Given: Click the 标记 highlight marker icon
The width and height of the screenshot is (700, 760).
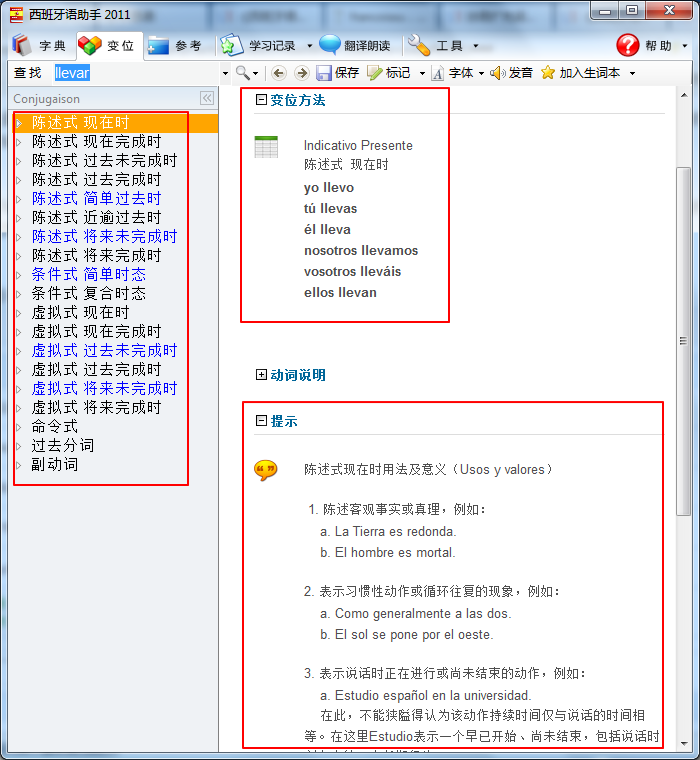Looking at the screenshot, I should pyautogui.click(x=375, y=73).
